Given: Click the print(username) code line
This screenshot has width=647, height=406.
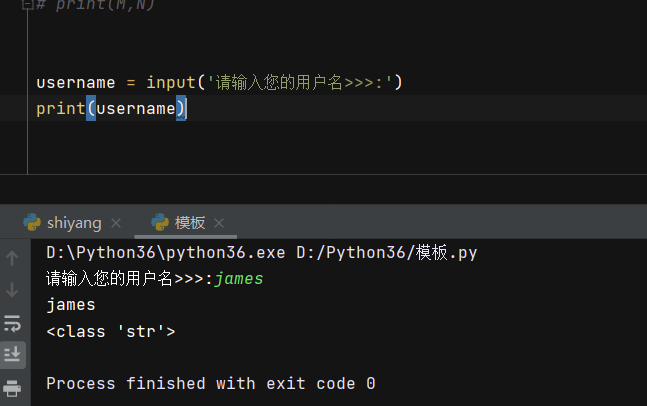Looking at the screenshot, I should point(111,108).
